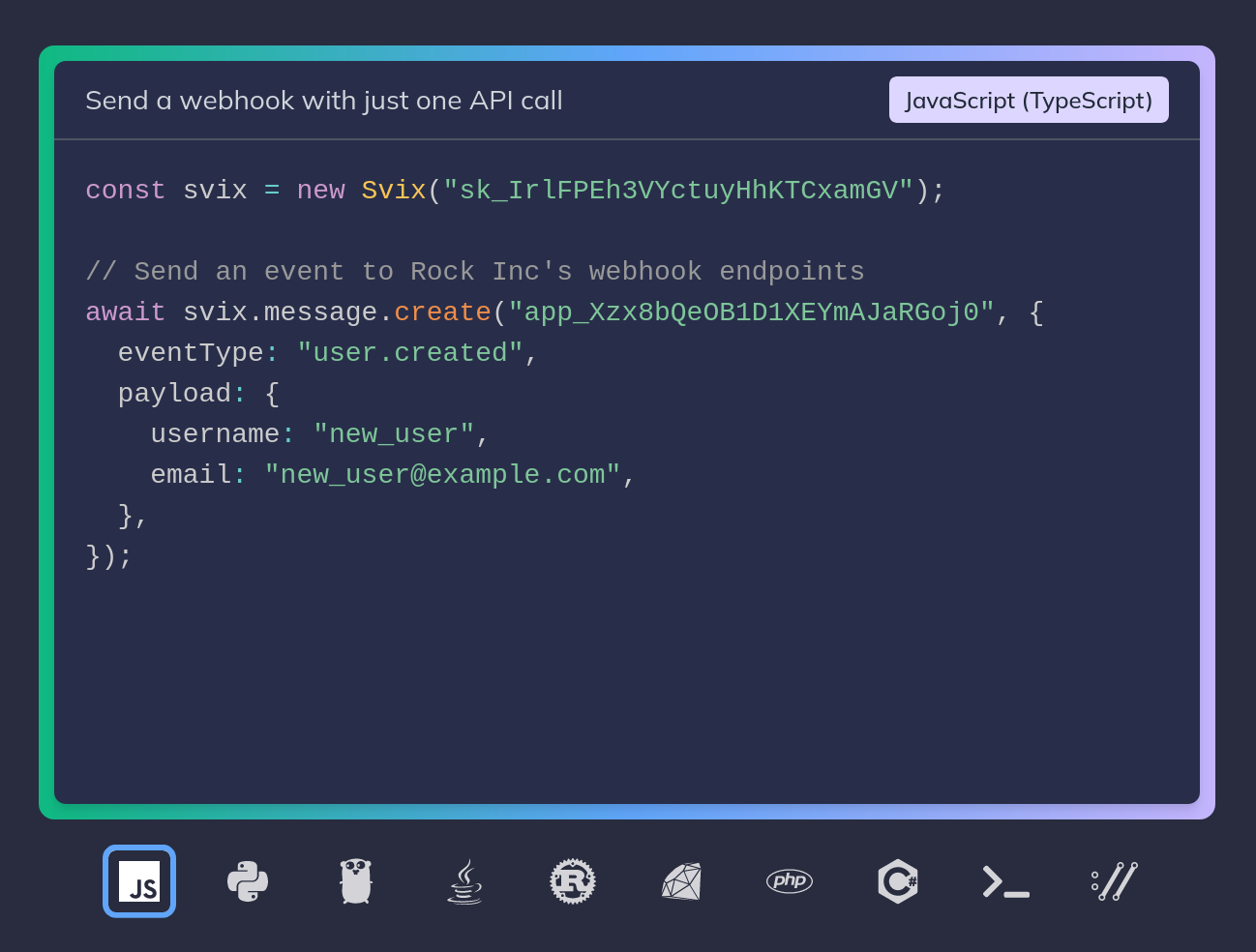Click the yellow Svix class name
The image size is (1256, 952).
(393, 191)
